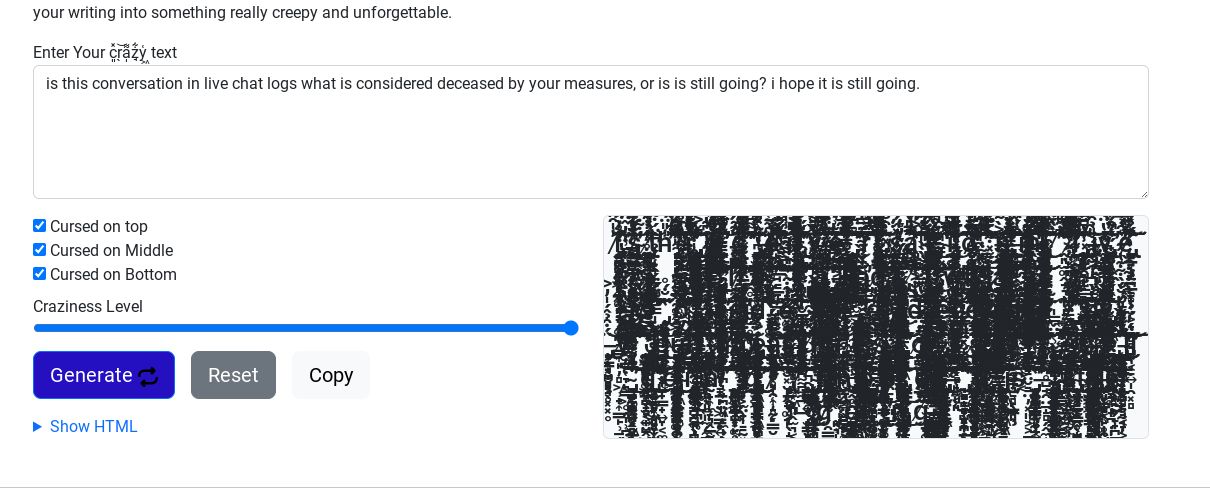This screenshot has height=493, width=1210.
Task: Click the "Cursed on Middle" label text
Action: pos(111,251)
